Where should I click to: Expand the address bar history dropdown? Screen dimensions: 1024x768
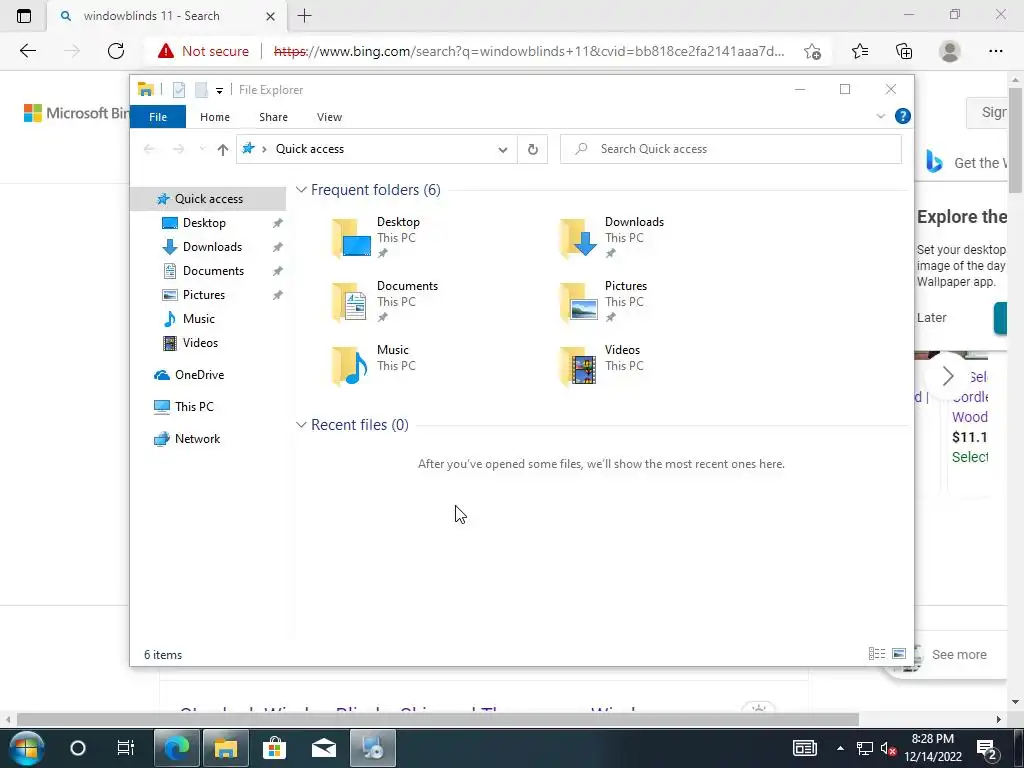coord(502,150)
